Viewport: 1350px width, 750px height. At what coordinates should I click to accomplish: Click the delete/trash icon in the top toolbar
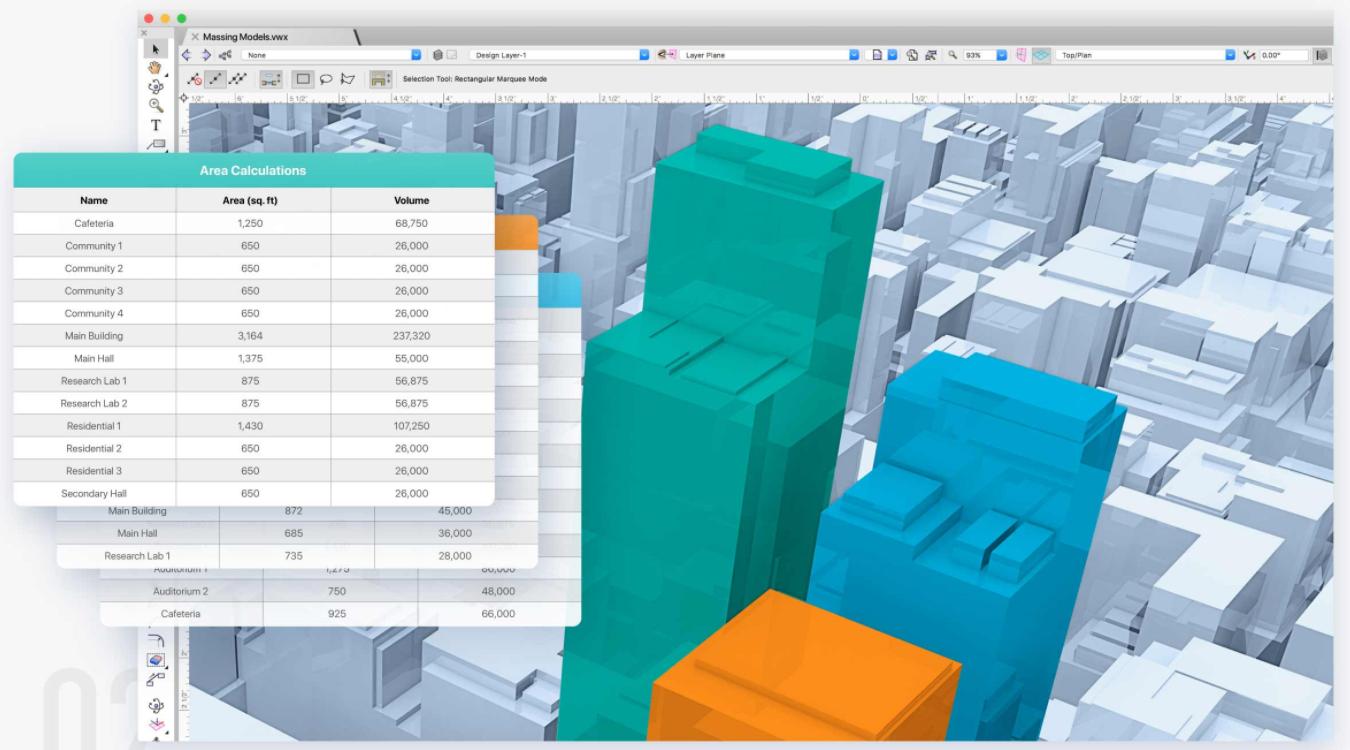click(x=437, y=56)
